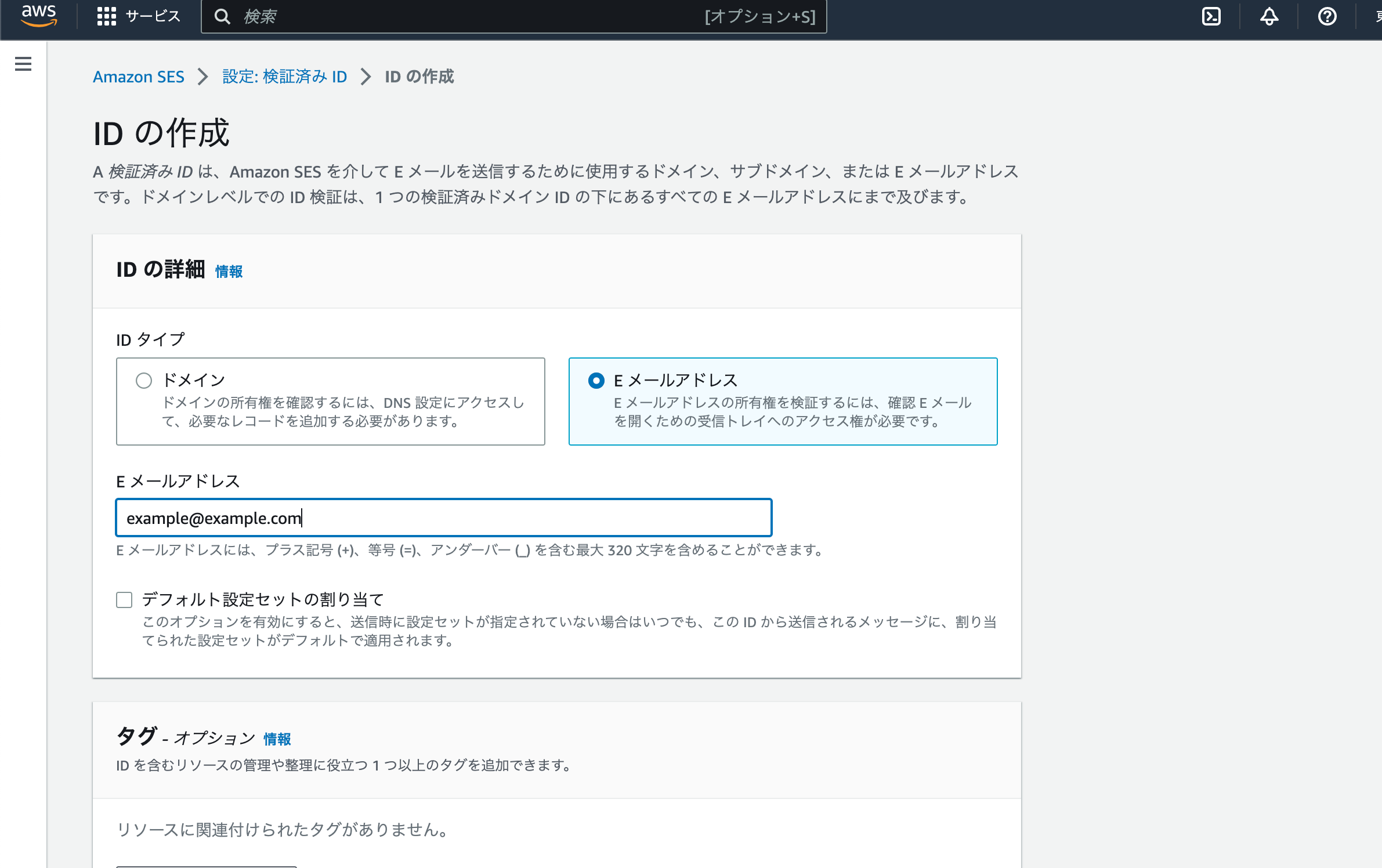
Task: Click text リソースに関連付けられたタグがありません。
Action: (284, 830)
